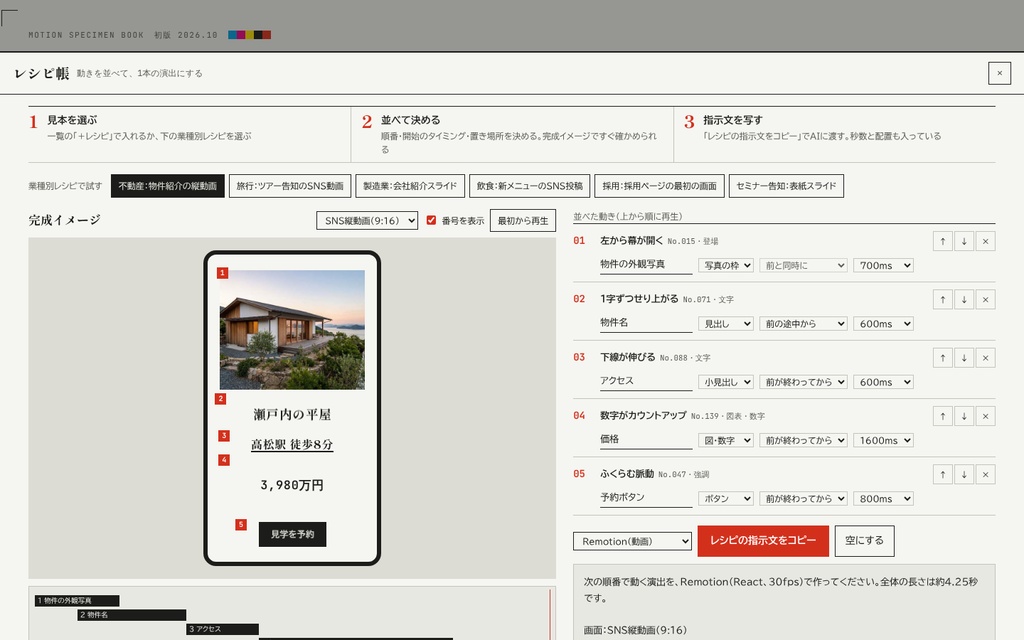
Task: Edit the 物件の外観写真 label field
Action: coord(646,264)
